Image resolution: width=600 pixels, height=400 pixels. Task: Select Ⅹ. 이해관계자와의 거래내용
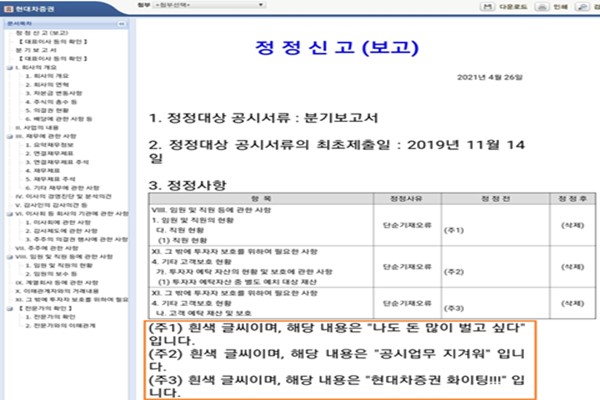[57, 291]
